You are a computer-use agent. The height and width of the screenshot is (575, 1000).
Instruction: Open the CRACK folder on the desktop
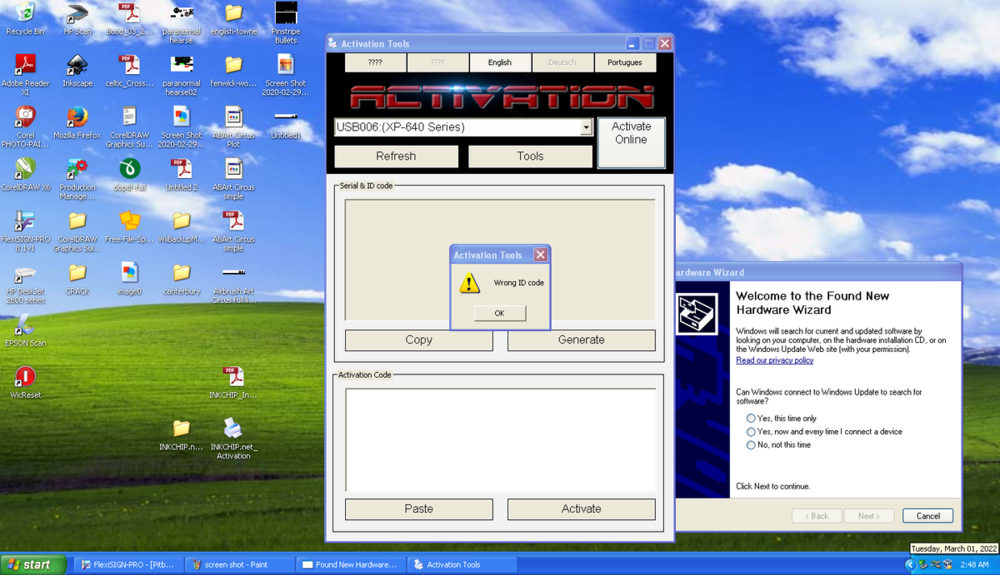pos(77,279)
